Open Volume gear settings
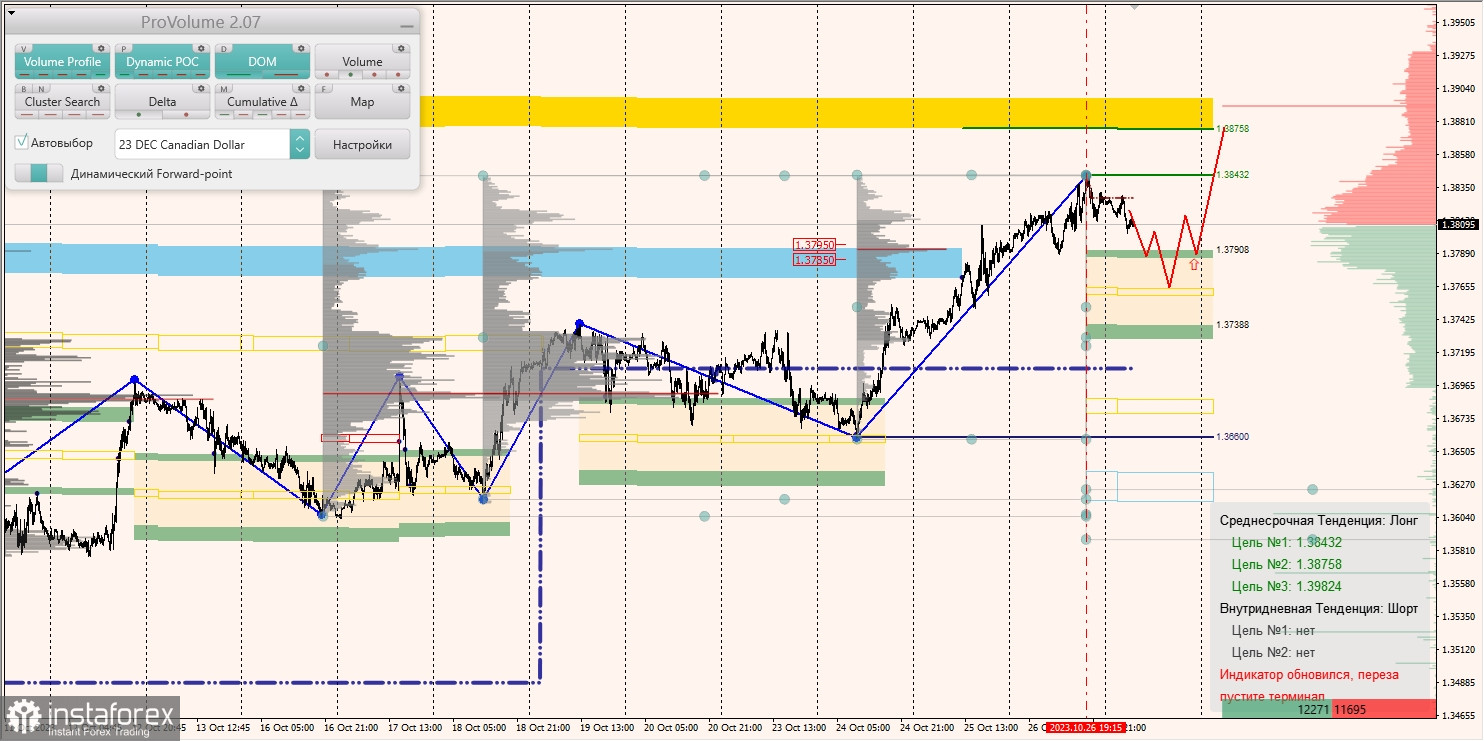The width and height of the screenshot is (1484, 741). click(x=400, y=48)
